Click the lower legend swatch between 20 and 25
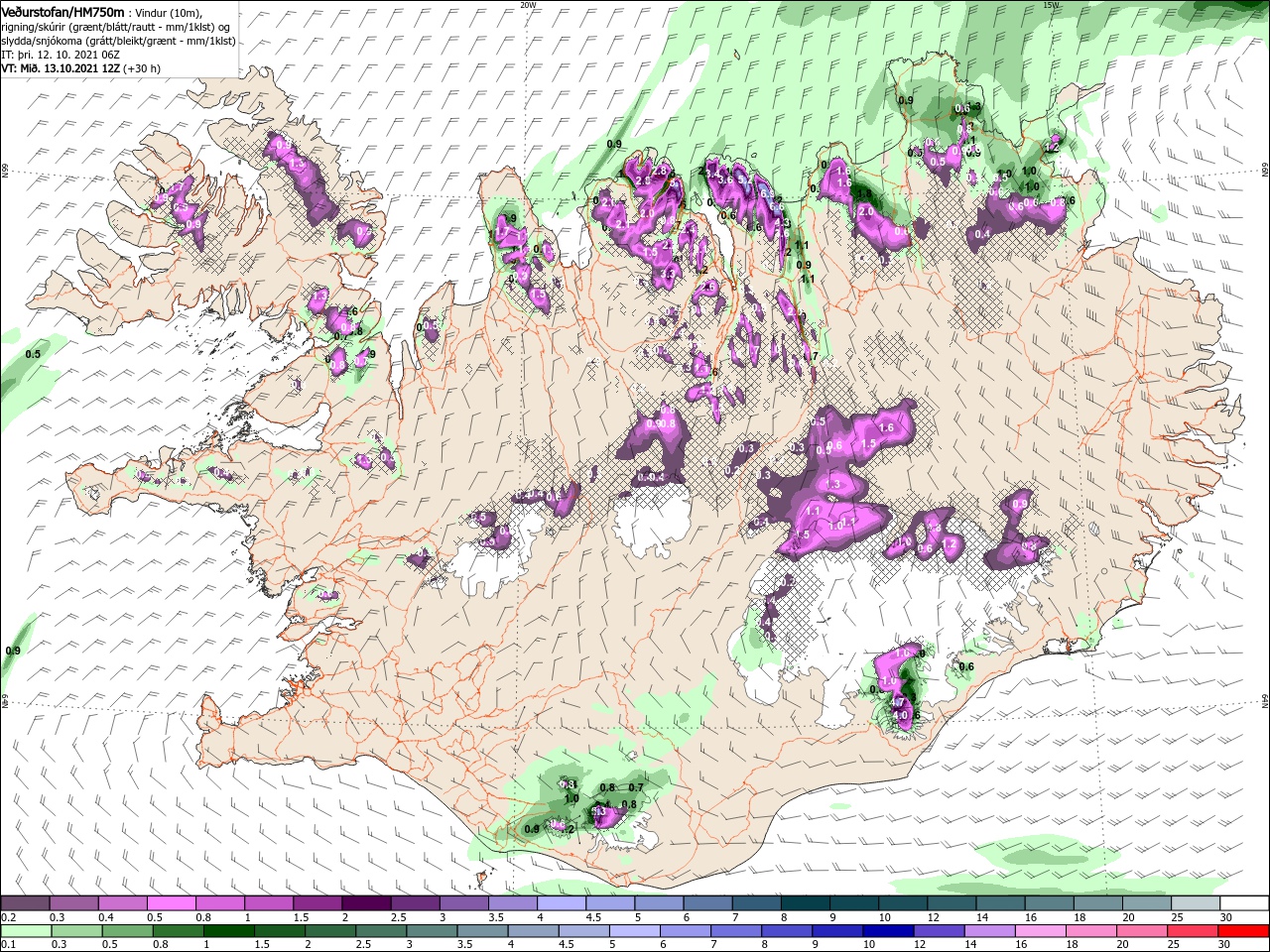The height and width of the screenshot is (952, 1270). coord(1141,931)
